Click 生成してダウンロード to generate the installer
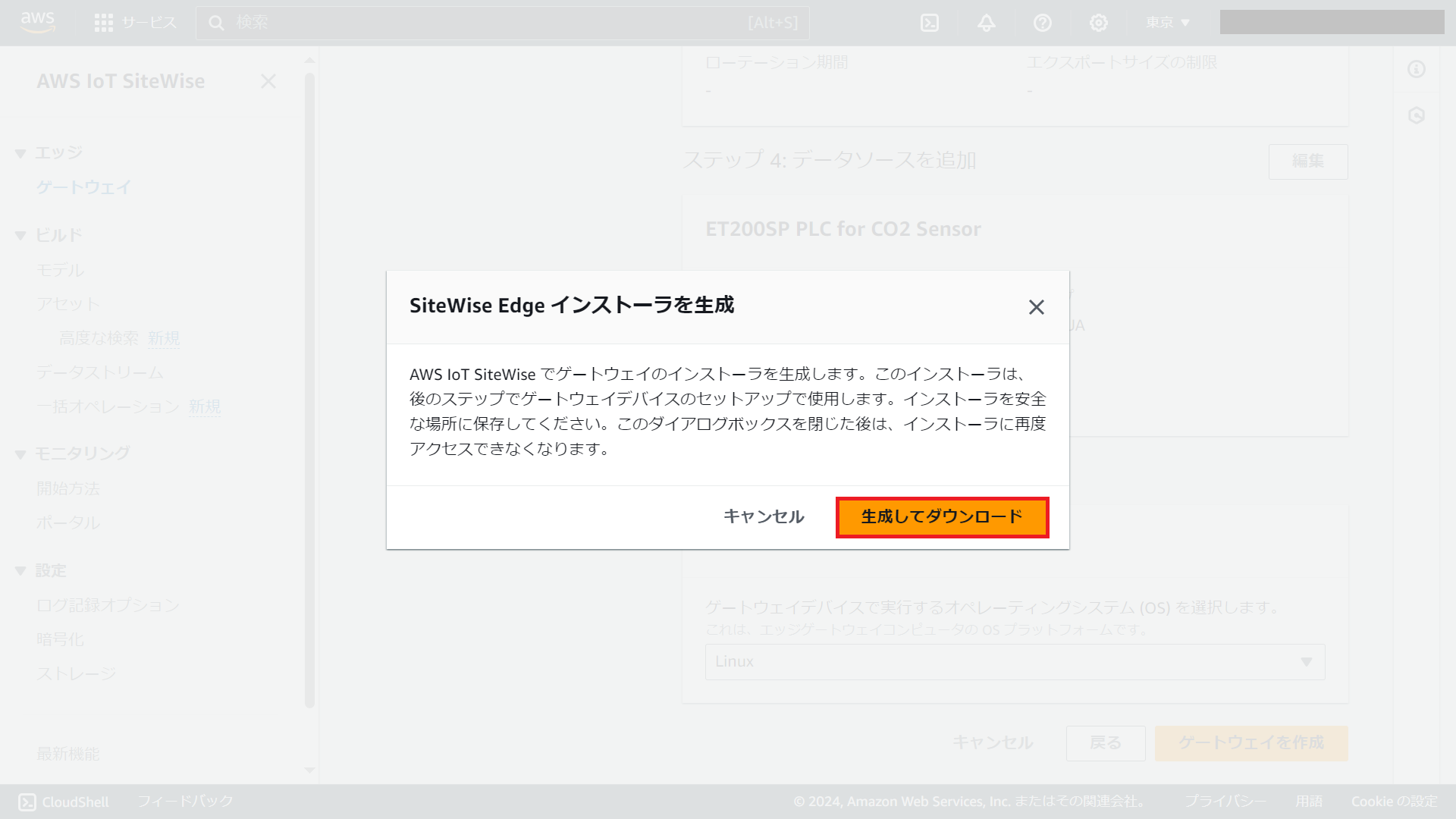Screen dimensions: 1456x819 942,516
